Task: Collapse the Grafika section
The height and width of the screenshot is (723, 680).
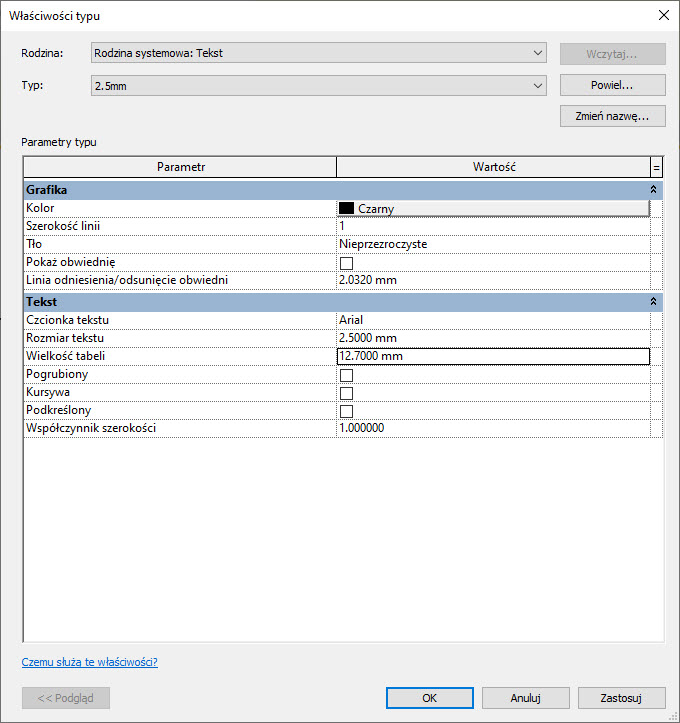Action: click(654, 189)
